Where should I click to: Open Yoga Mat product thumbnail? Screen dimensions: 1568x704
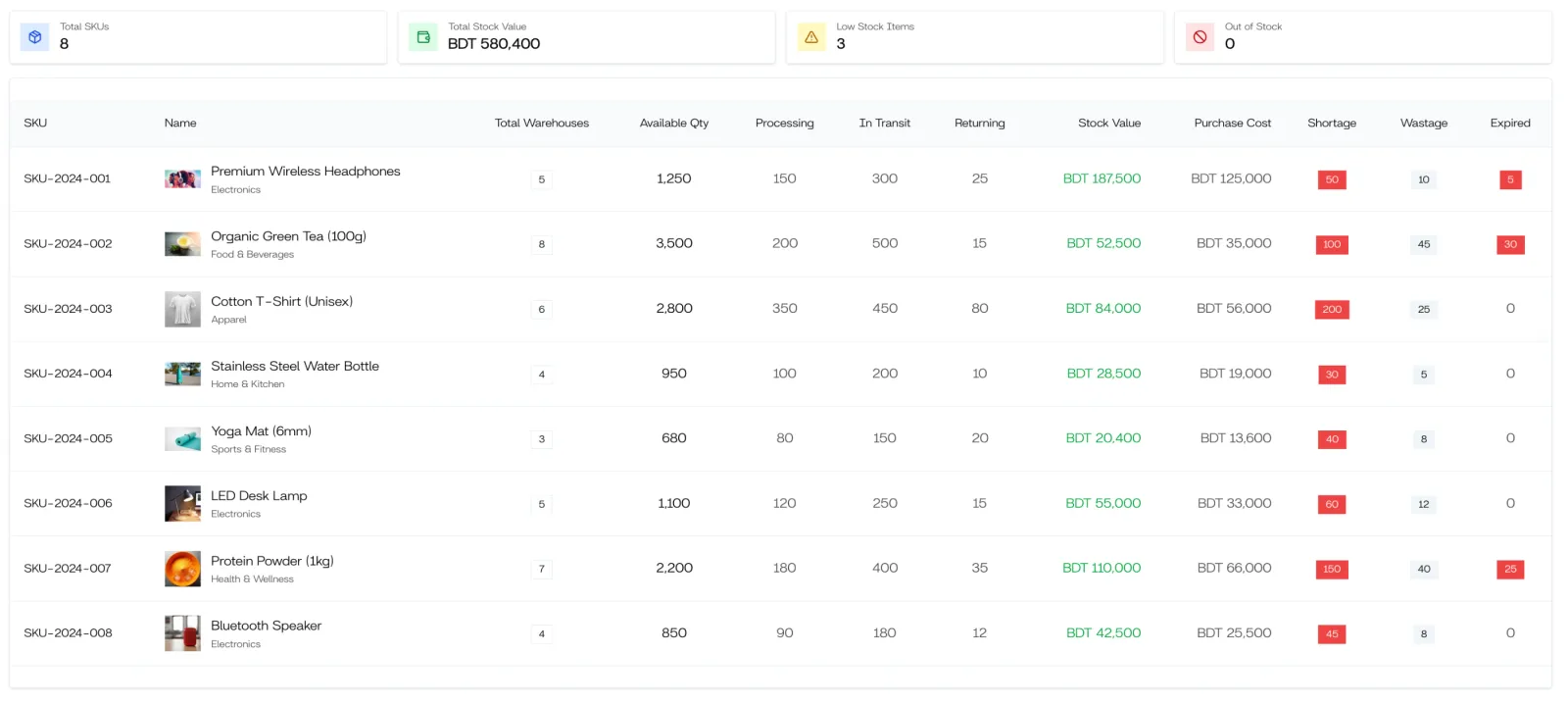point(182,439)
